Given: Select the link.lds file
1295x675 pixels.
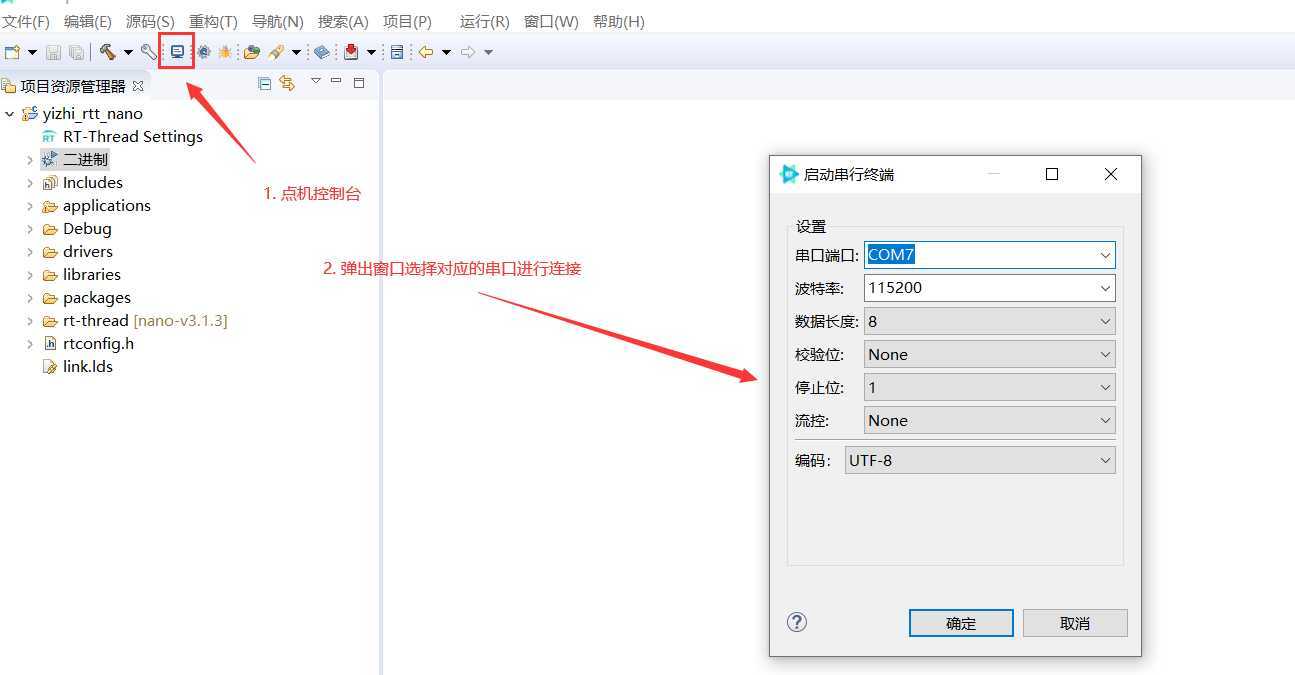Looking at the screenshot, I should coord(87,367).
